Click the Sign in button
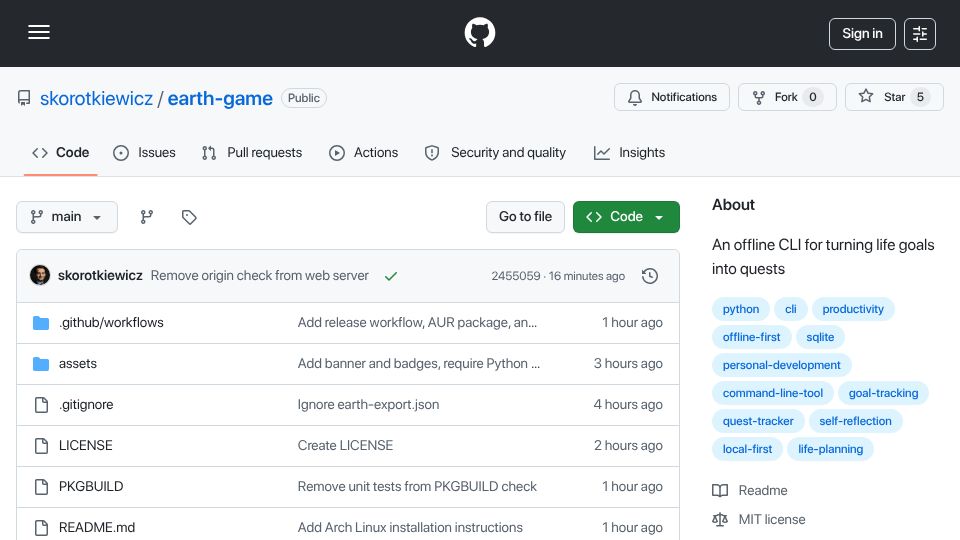This screenshot has height=540, width=960. 862,34
